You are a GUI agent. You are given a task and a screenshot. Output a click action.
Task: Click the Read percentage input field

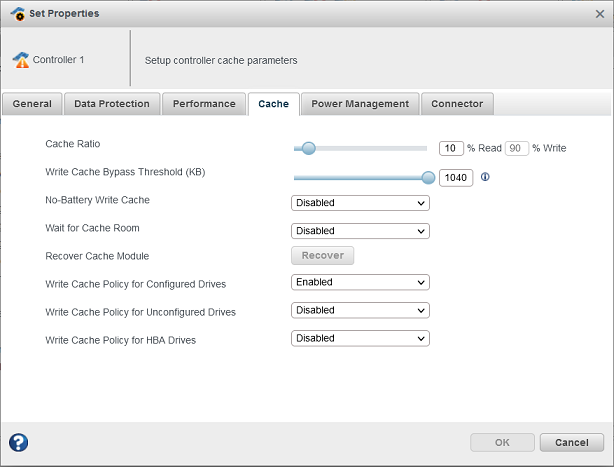[x=451, y=148]
